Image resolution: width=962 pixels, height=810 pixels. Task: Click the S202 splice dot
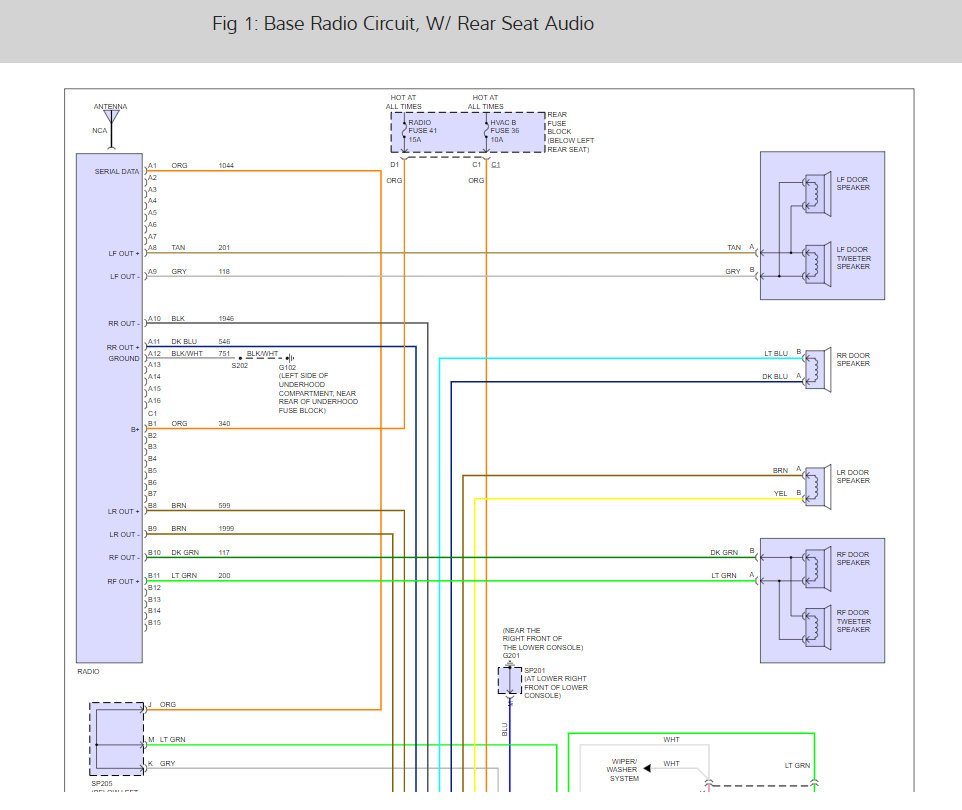(x=240, y=358)
